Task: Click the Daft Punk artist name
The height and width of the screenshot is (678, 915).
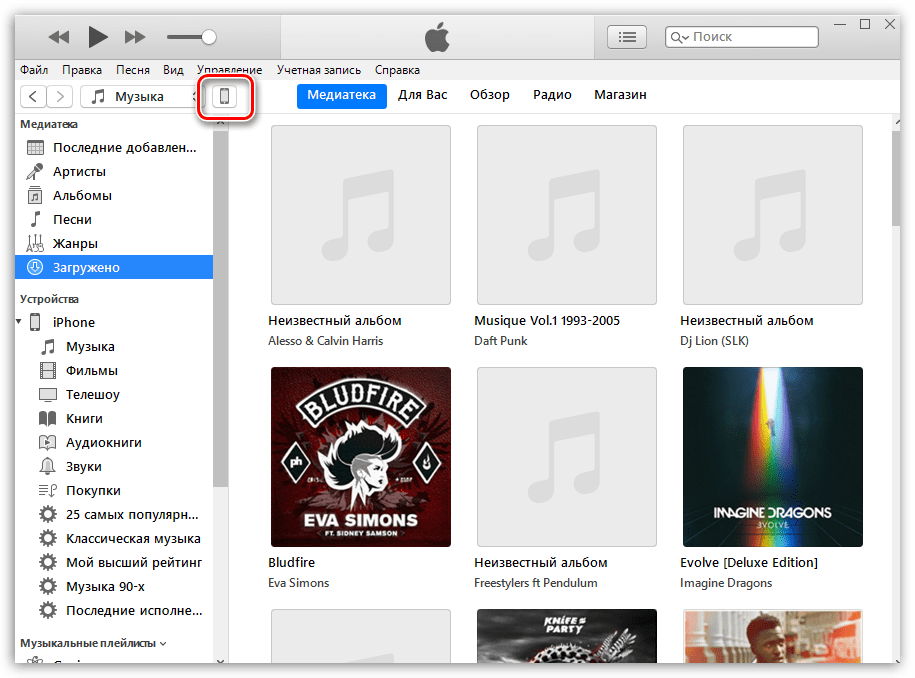Action: click(x=501, y=341)
